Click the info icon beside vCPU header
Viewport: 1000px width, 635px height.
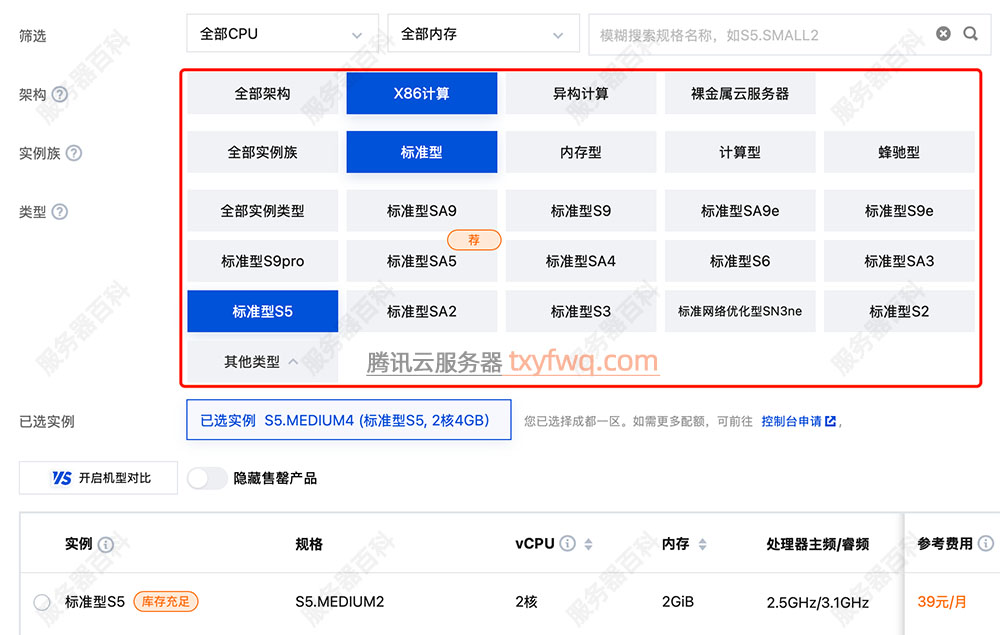pyautogui.click(x=567, y=543)
